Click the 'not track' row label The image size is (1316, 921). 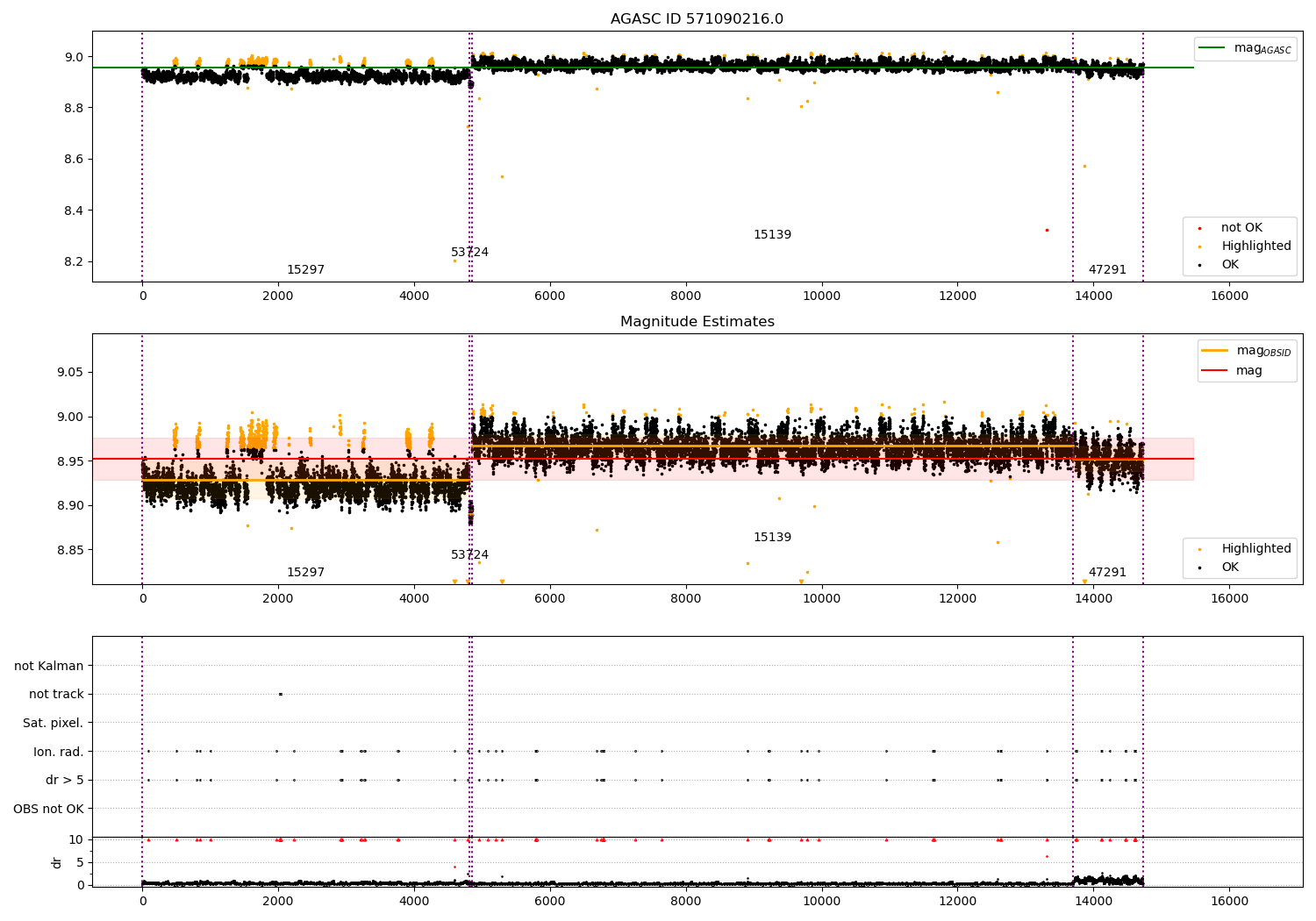(56, 694)
